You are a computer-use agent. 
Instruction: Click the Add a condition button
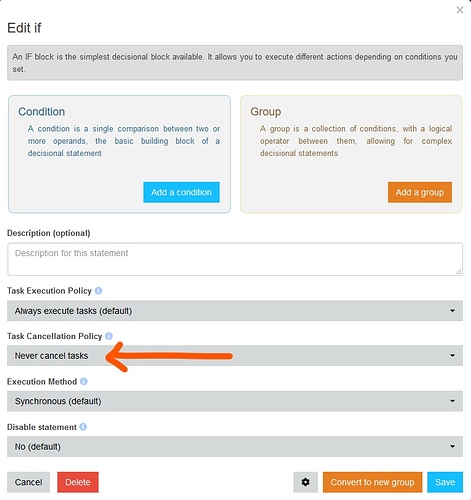pyautogui.click(x=181, y=192)
